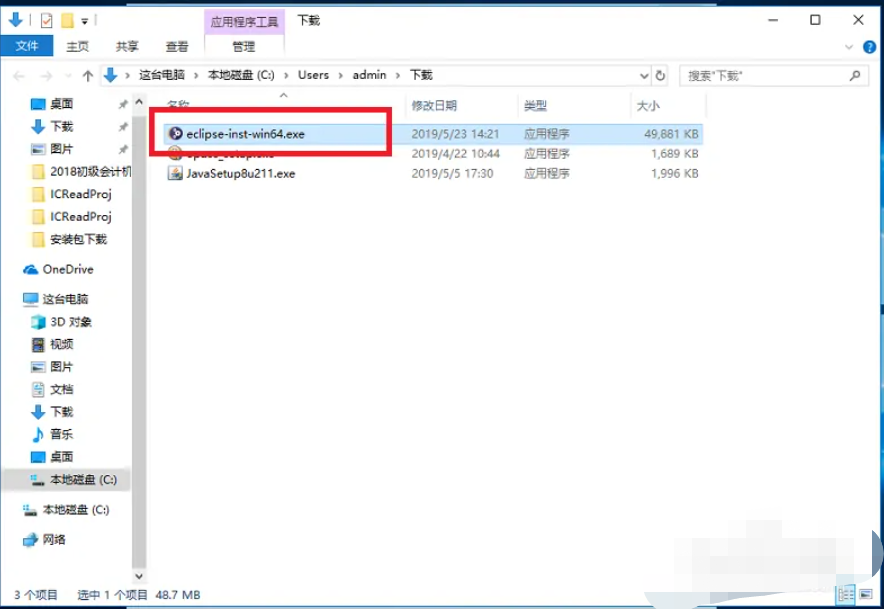This screenshot has height=609, width=884.
Task: Expand the ribbon with the chevron arrow
Action: coord(850,46)
